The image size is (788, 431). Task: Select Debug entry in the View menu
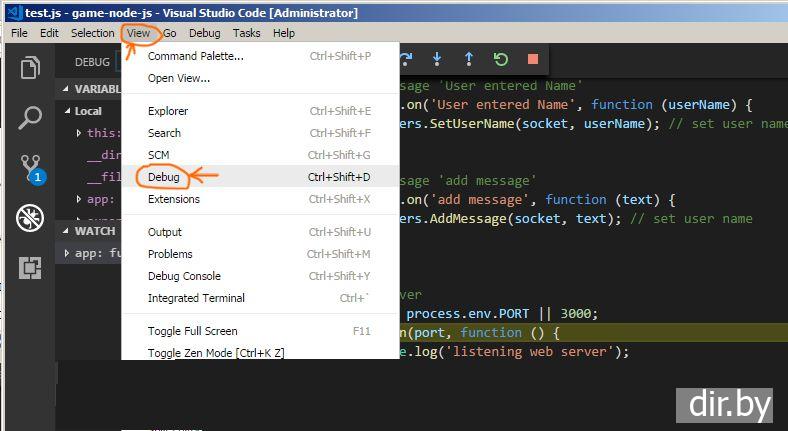(x=260, y=177)
